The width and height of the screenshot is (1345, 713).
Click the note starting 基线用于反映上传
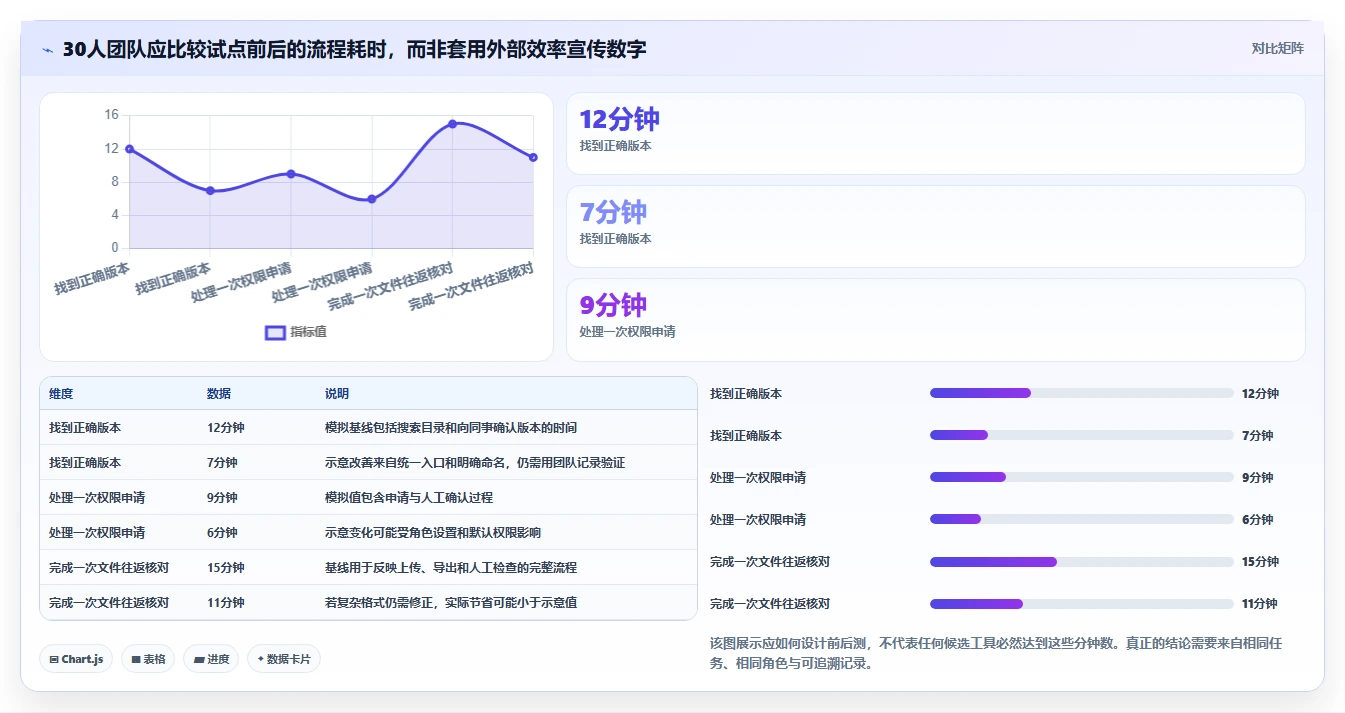(x=451, y=568)
